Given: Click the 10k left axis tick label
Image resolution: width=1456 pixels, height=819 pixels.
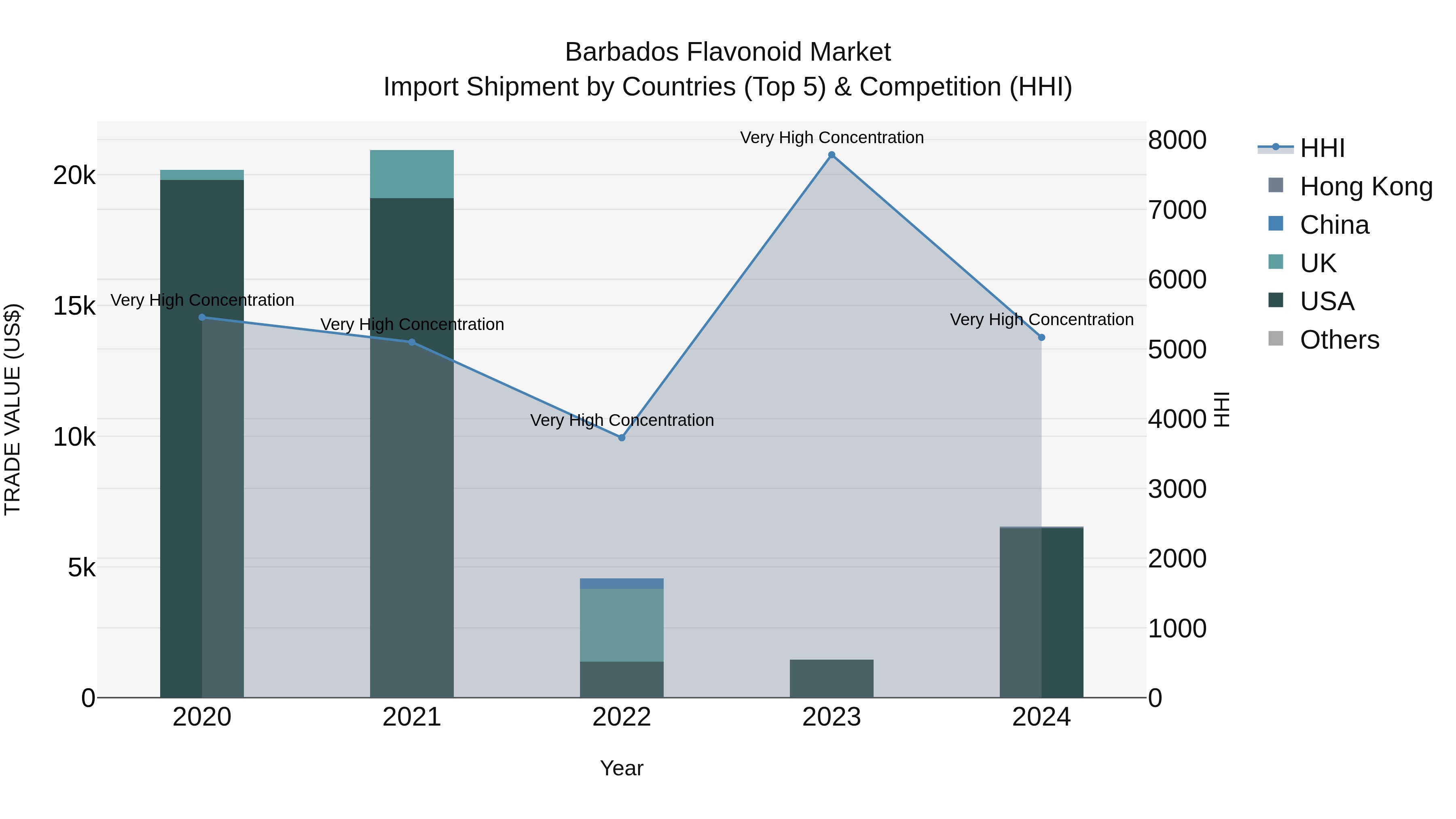Looking at the screenshot, I should pos(74,436).
